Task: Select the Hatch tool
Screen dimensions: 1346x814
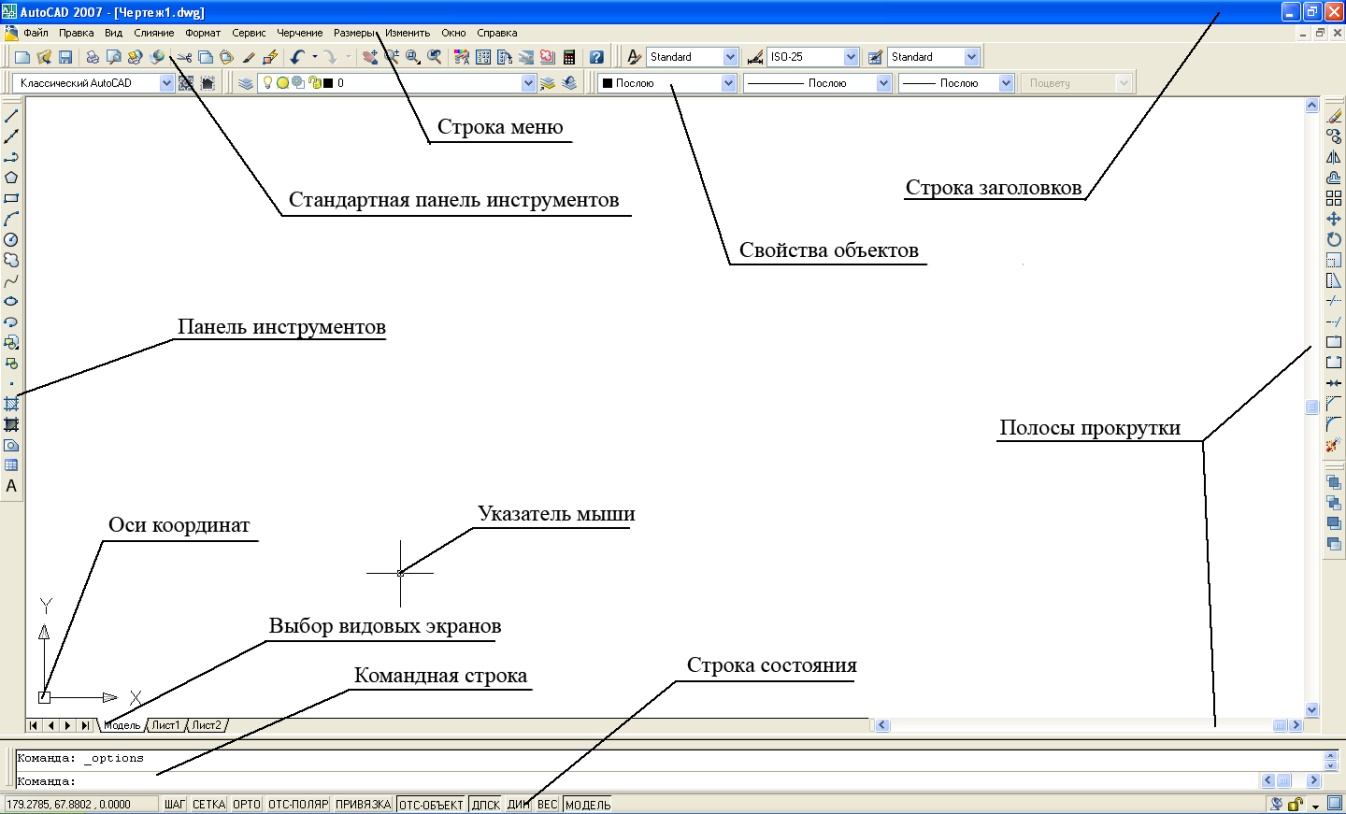Action: (x=12, y=403)
